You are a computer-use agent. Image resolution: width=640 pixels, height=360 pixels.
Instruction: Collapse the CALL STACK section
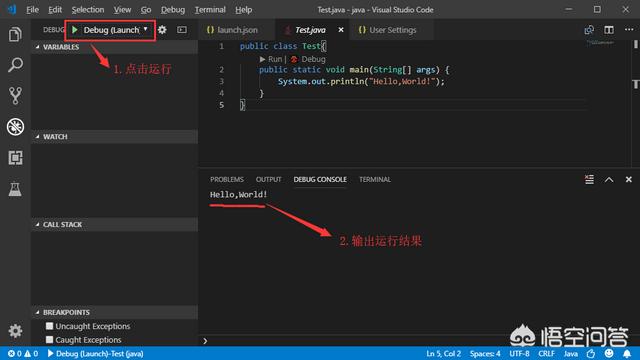click(114, 224)
